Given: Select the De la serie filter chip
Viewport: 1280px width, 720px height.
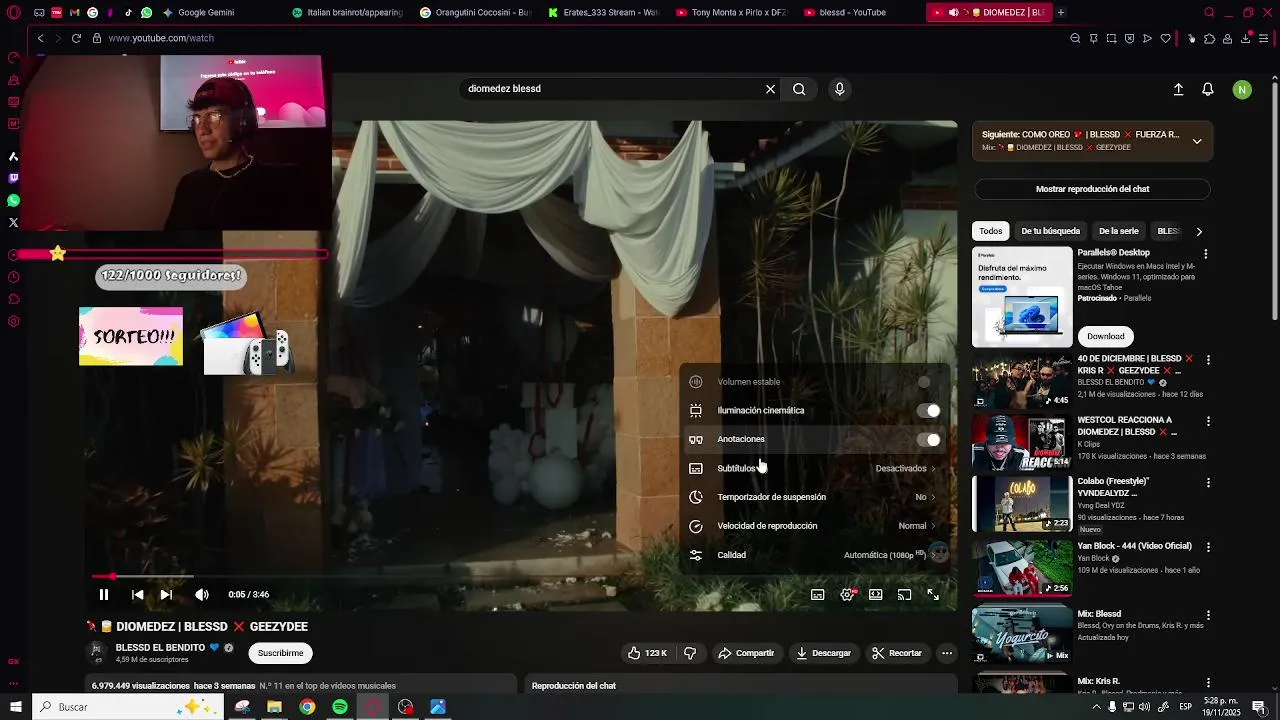Looking at the screenshot, I should click(1119, 231).
